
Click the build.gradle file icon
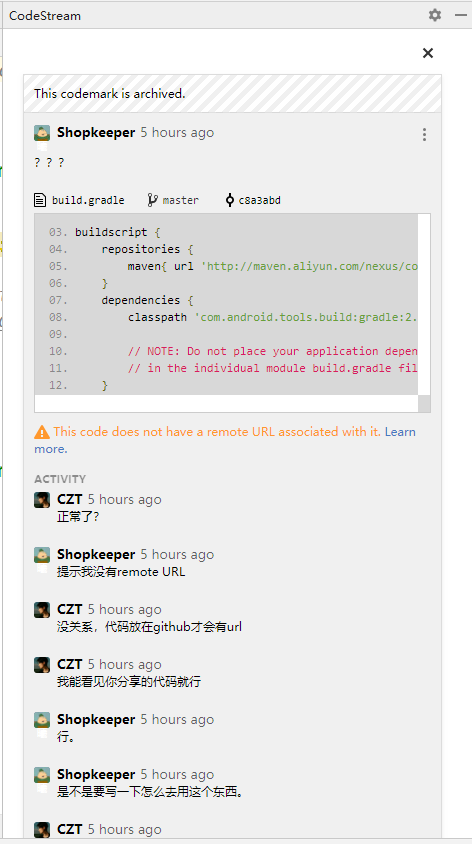point(40,200)
